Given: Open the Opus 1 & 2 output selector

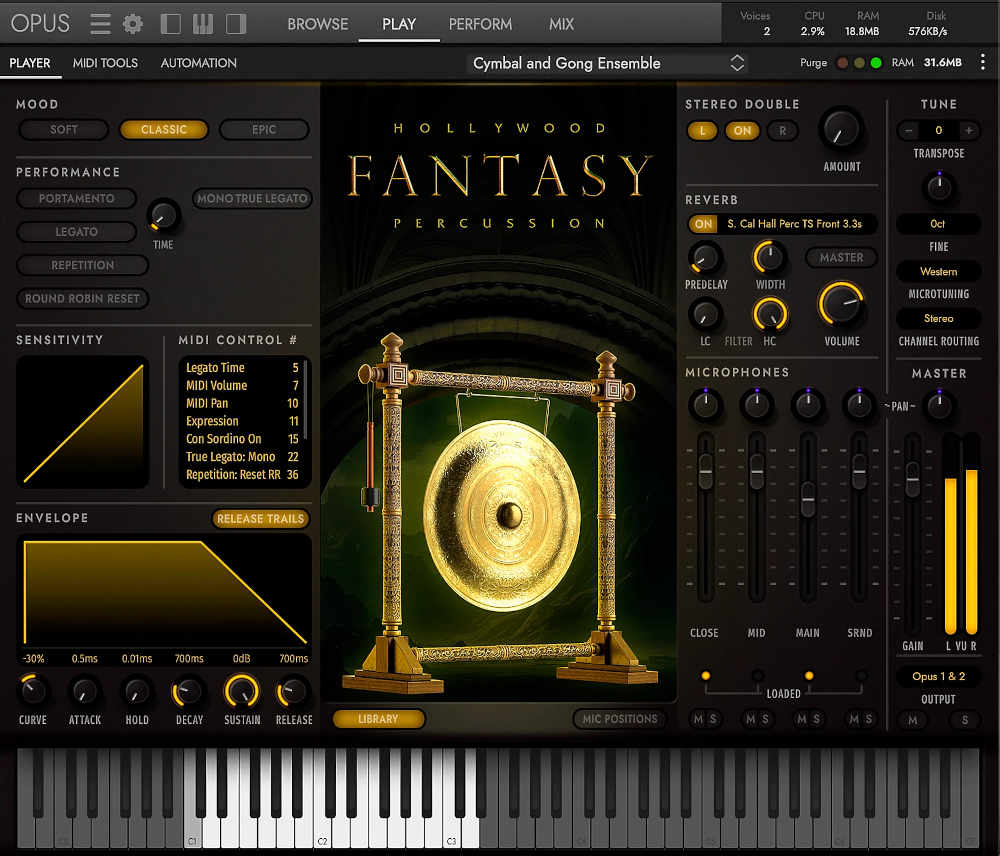Looking at the screenshot, I should [x=938, y=676].
